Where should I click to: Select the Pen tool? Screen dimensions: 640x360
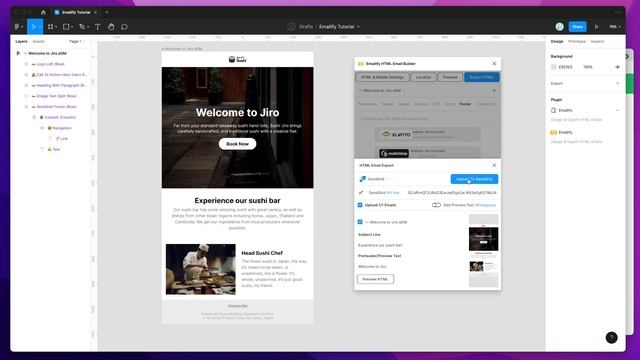click(82, 27)
